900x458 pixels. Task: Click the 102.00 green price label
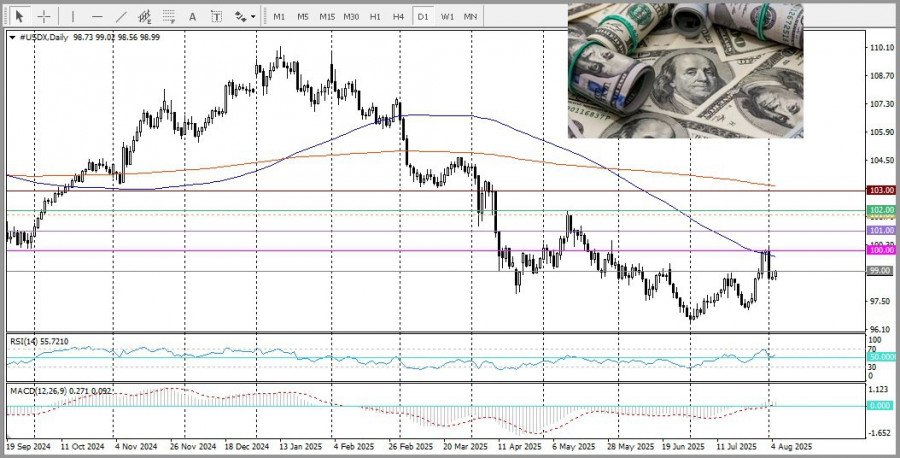(x=882, y=210)
